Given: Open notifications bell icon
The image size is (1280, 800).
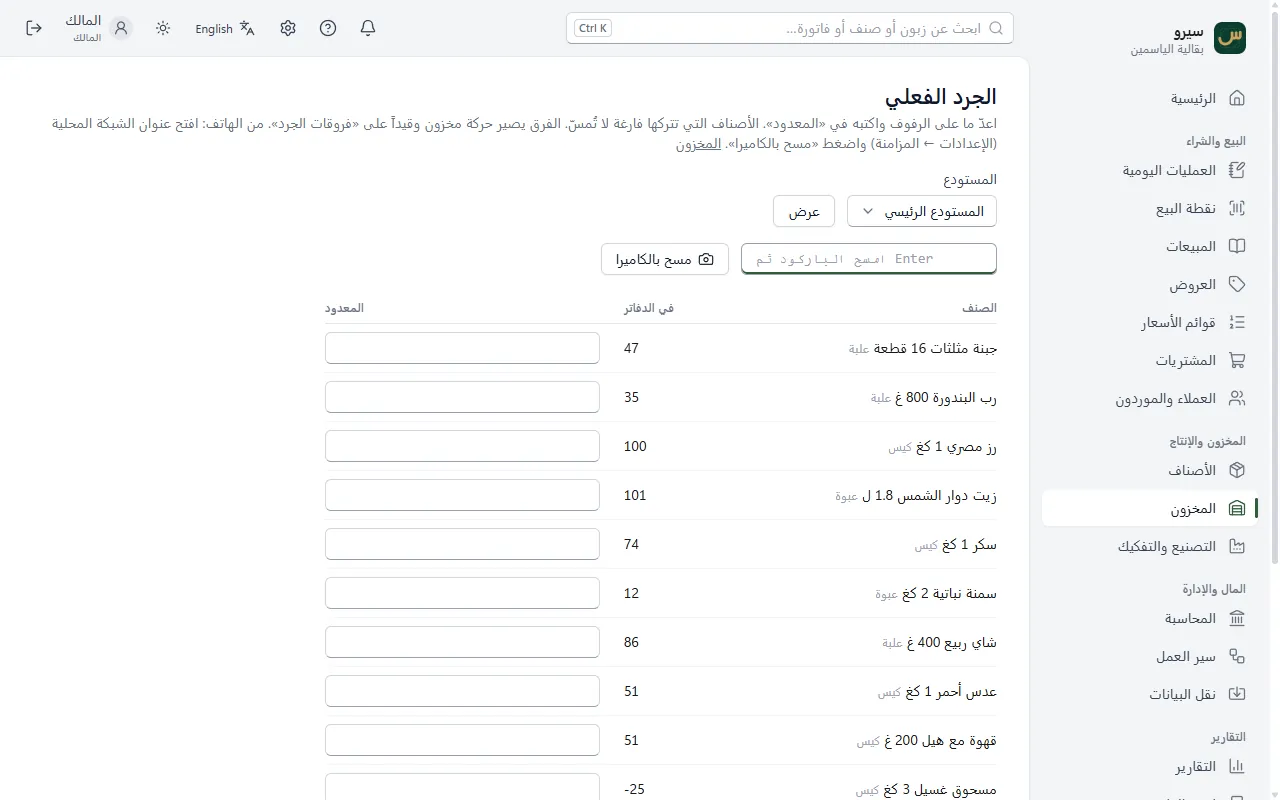Looking at the screenshot, I should pos(368,28).
